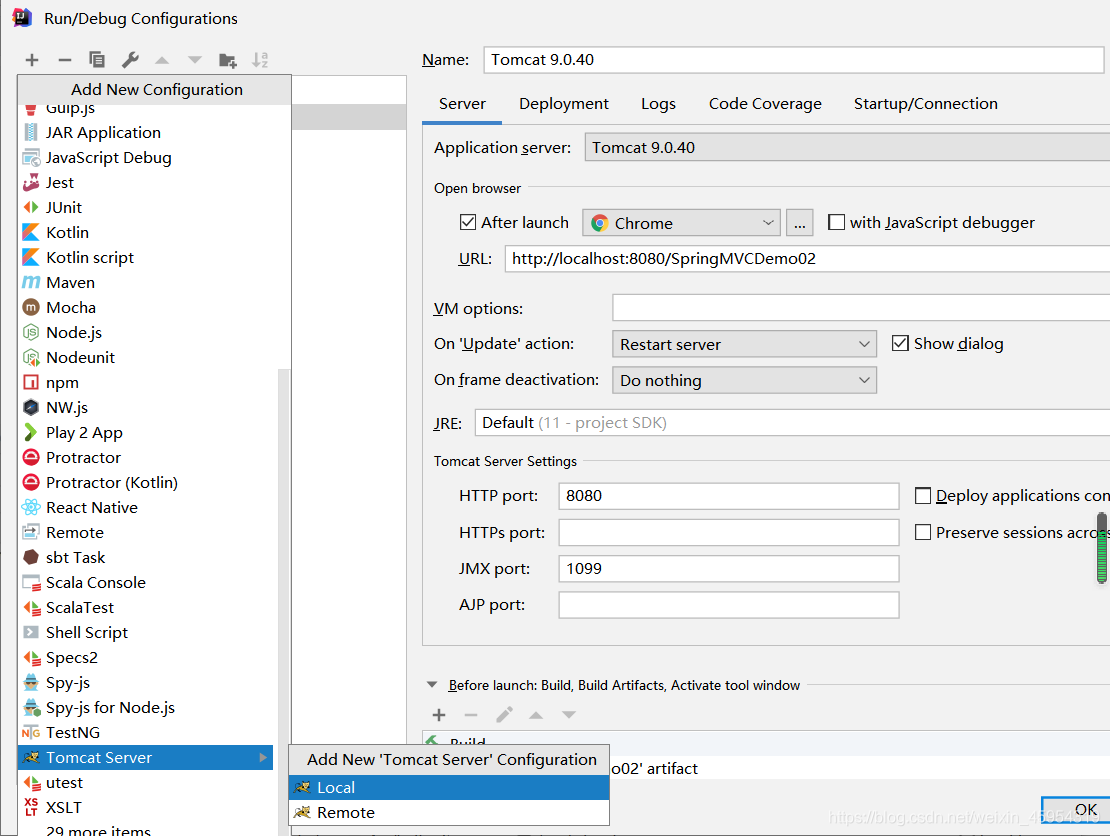
Task: Click the NW.js icon in the list
Action: pos(30,407)
